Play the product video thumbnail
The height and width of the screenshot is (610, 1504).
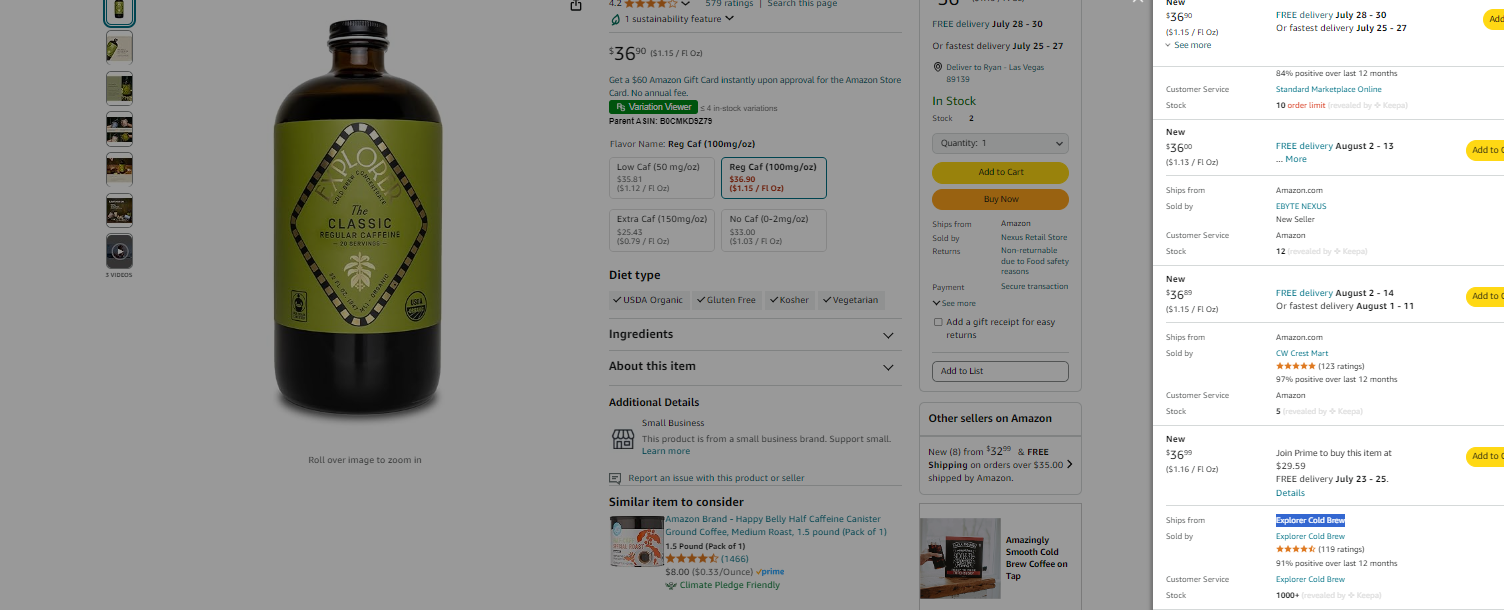[x=119, y=251]
